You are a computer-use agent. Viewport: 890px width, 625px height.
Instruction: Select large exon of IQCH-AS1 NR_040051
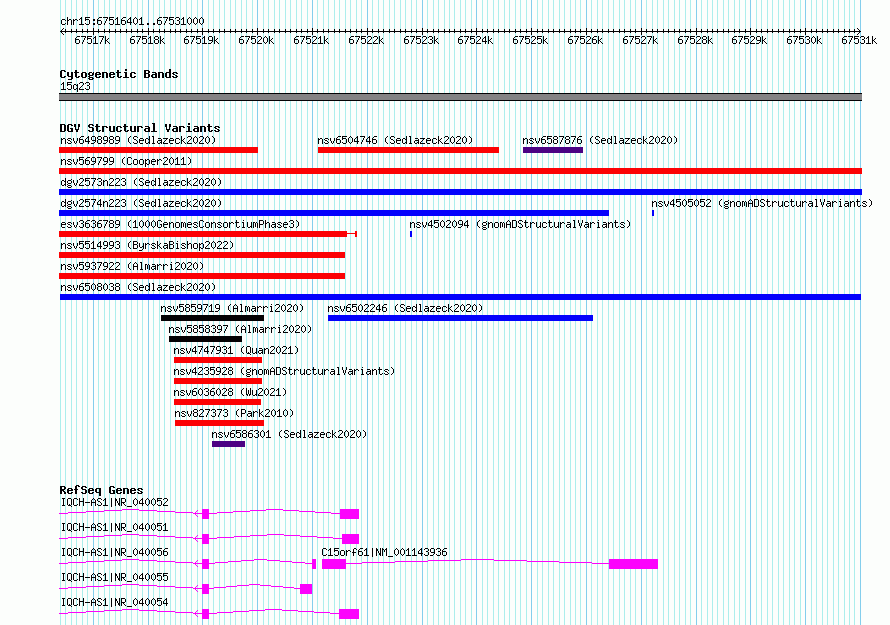point(350,539)
